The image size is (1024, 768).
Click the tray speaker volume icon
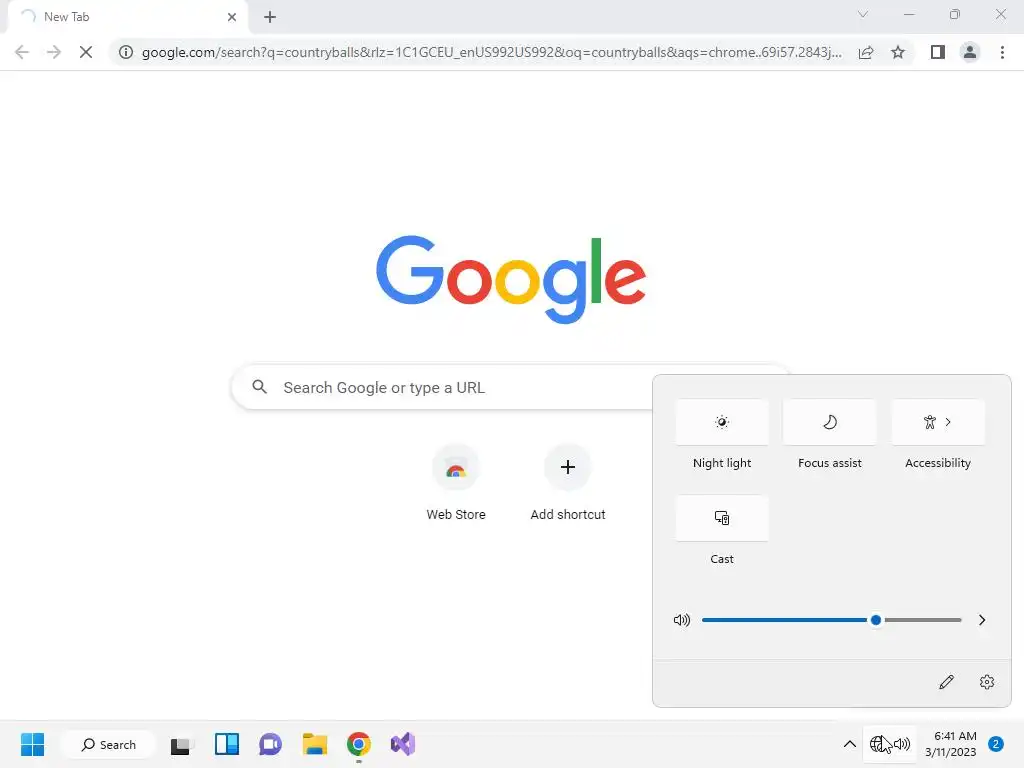coord(902,744)
